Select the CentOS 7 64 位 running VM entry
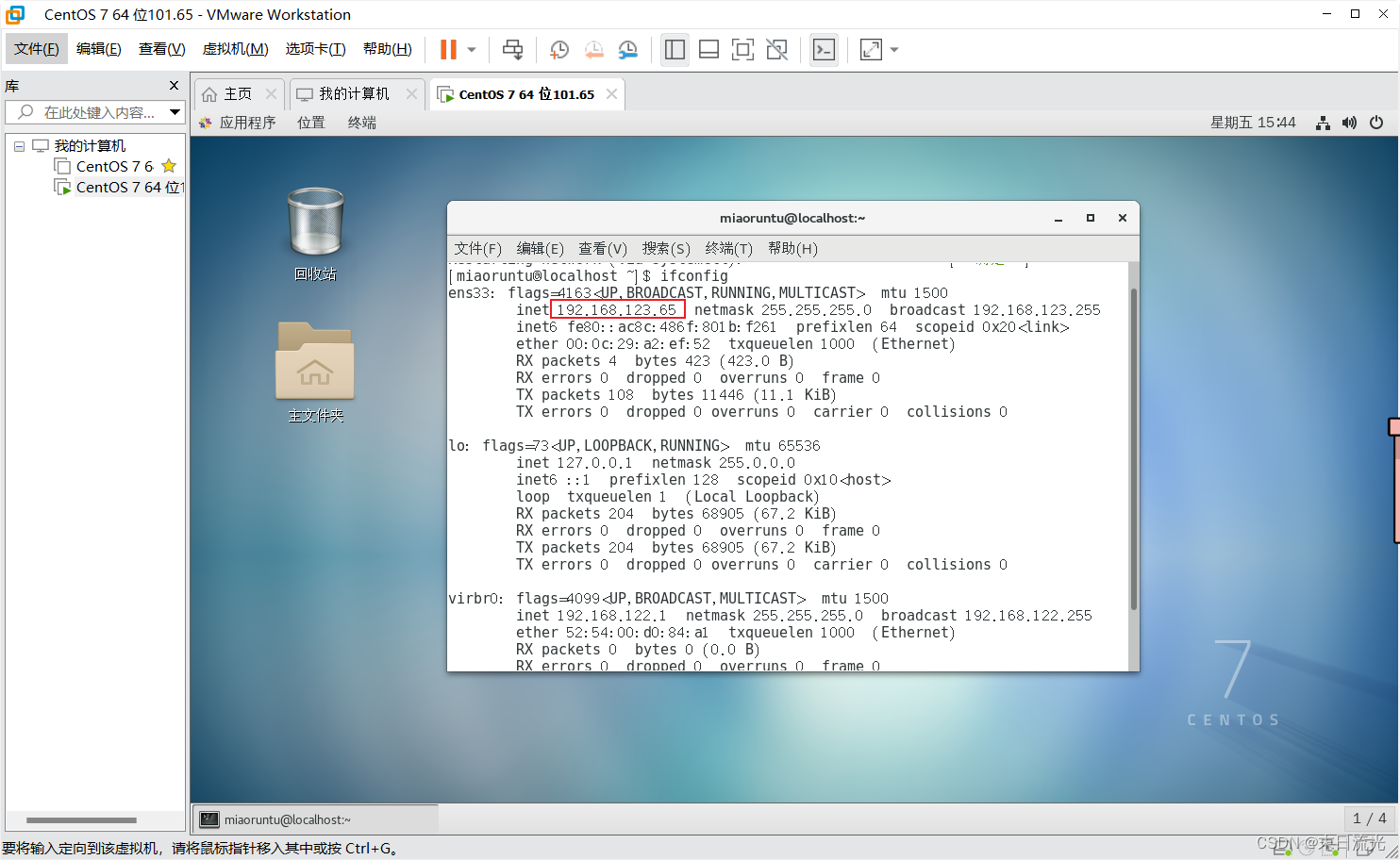This screenshot has height=860, width=1400. pos(130,188)
